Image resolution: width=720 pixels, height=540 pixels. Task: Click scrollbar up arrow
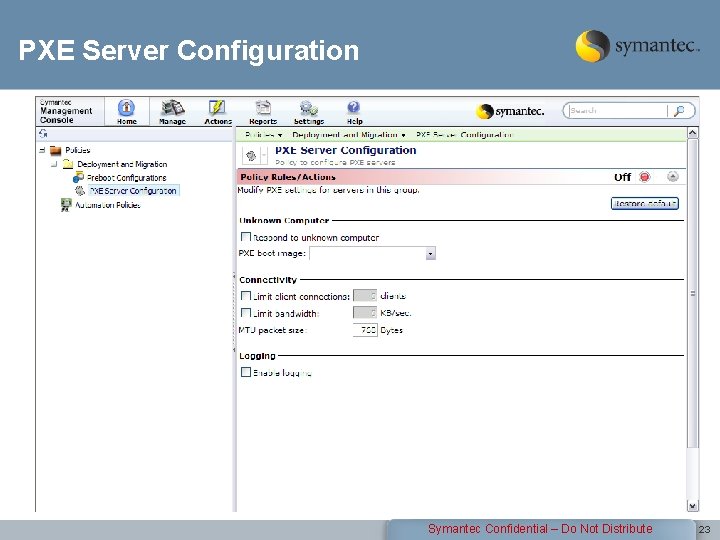692,133
